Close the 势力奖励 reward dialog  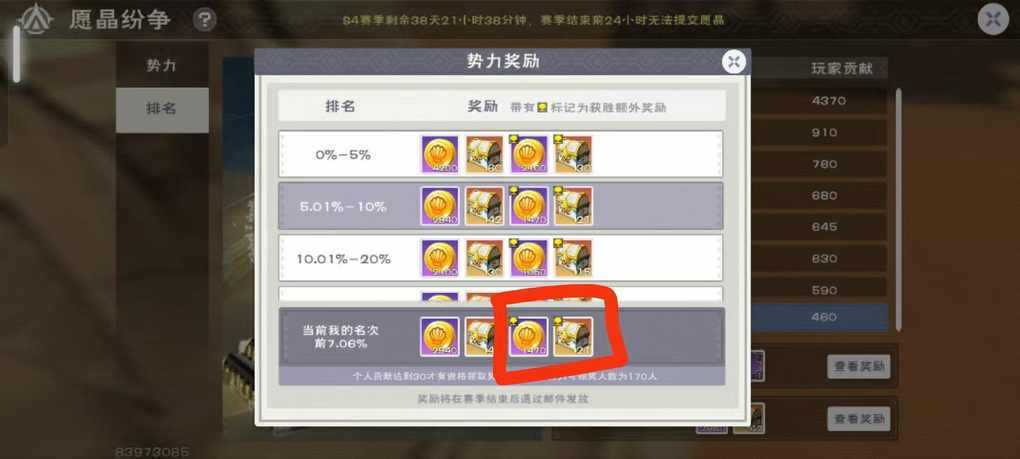point(734,62)
